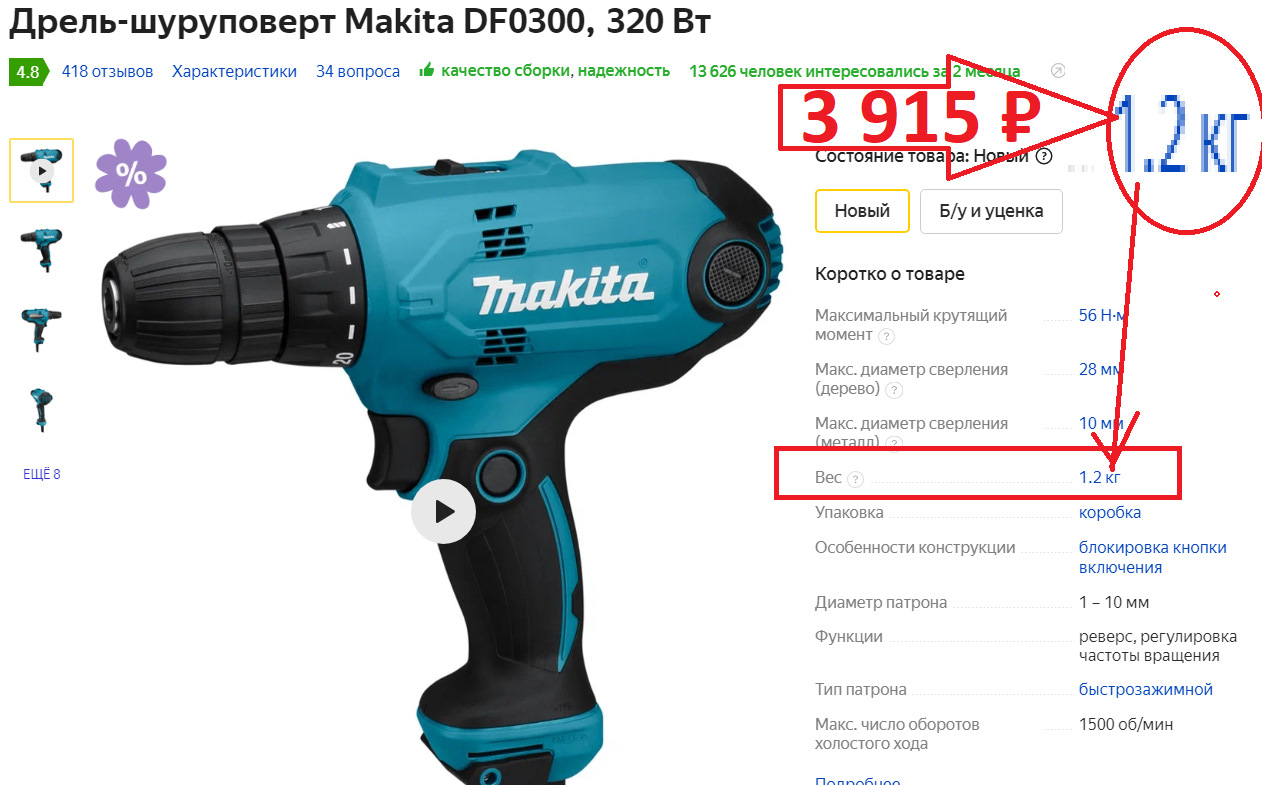Click help icon beside Макс. диаметр сверления (дерево)
Screen dimensions: 1262x785
coord(894,390)
